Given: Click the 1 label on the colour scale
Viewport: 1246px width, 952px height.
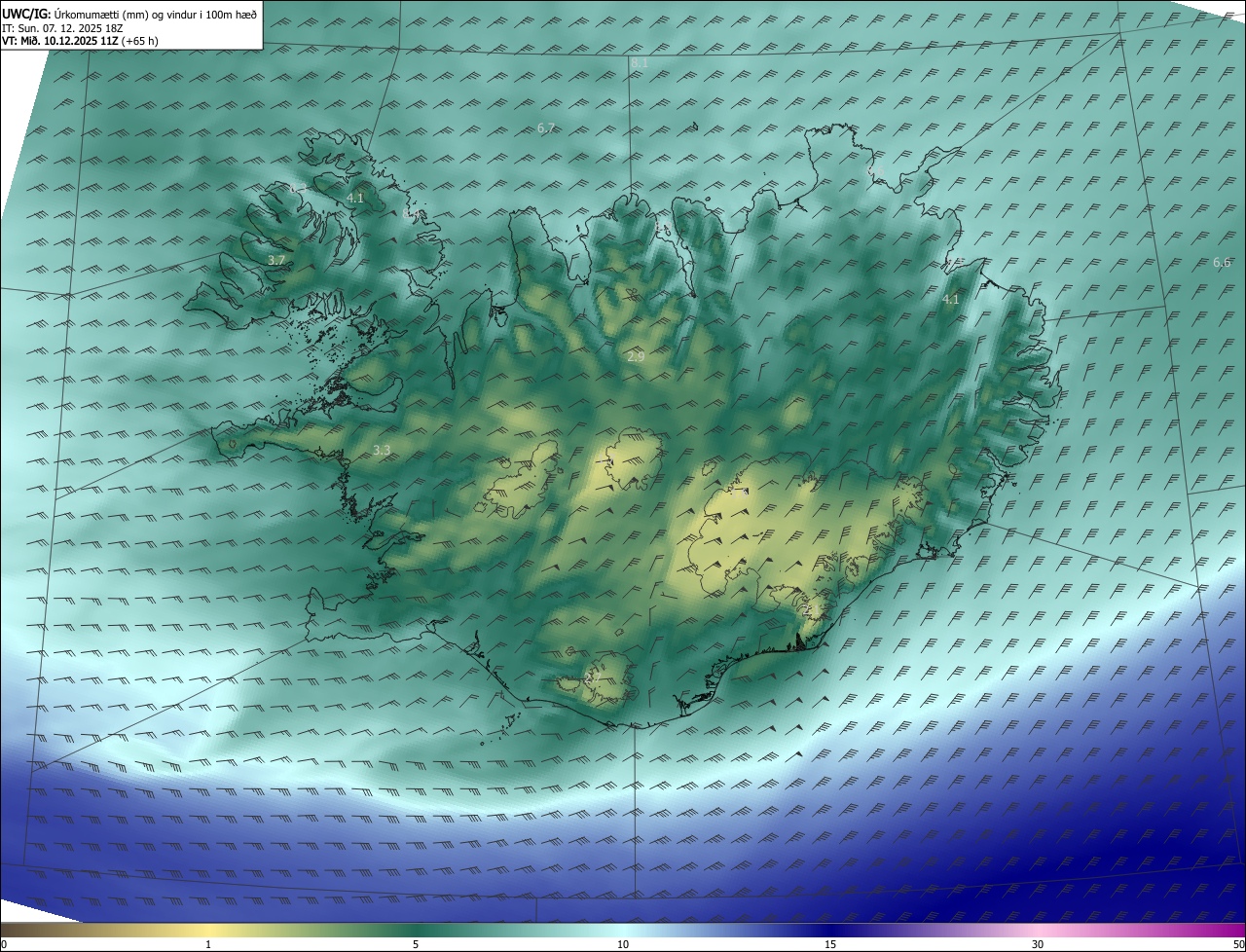Looking at the screenshot, I should tap(208, 944).
